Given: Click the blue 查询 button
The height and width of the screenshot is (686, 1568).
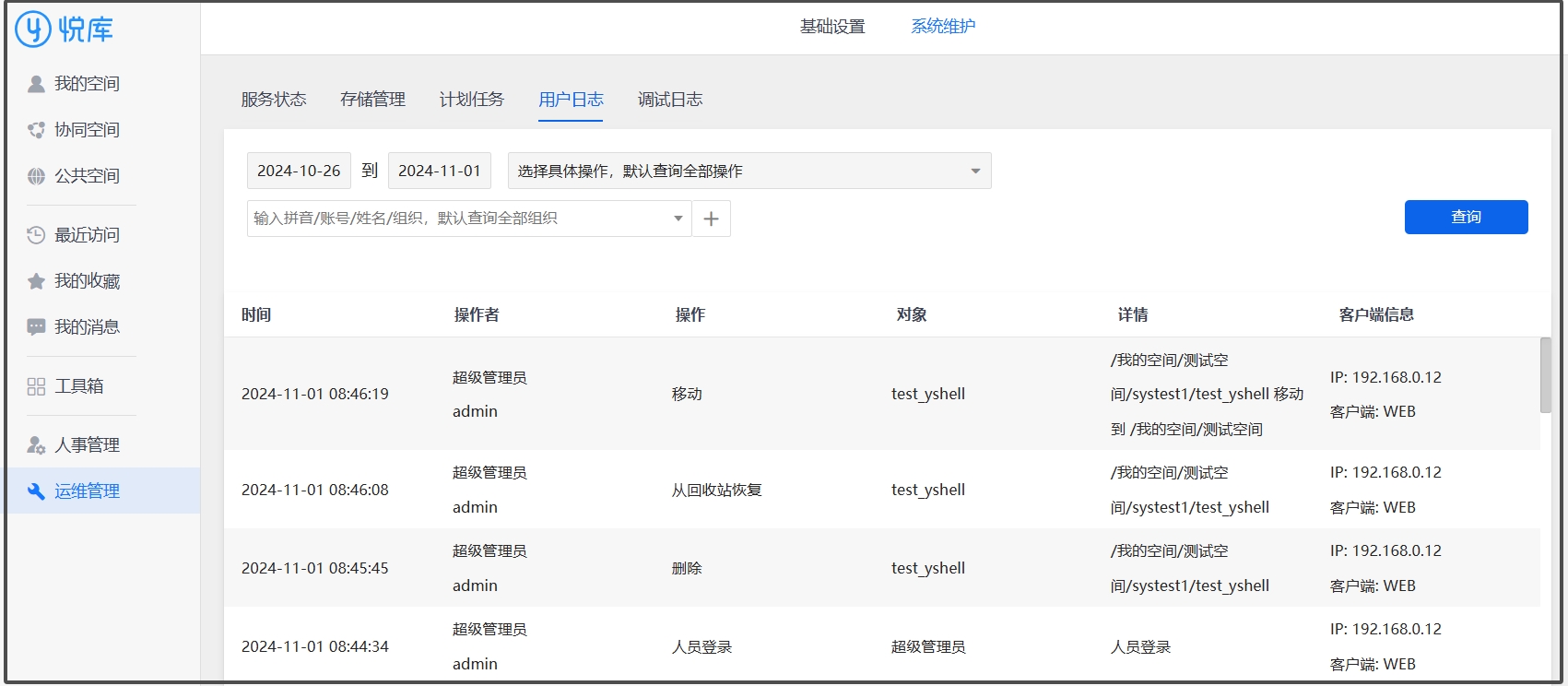Looking at the screenshot, I should tap(1466, 217).
